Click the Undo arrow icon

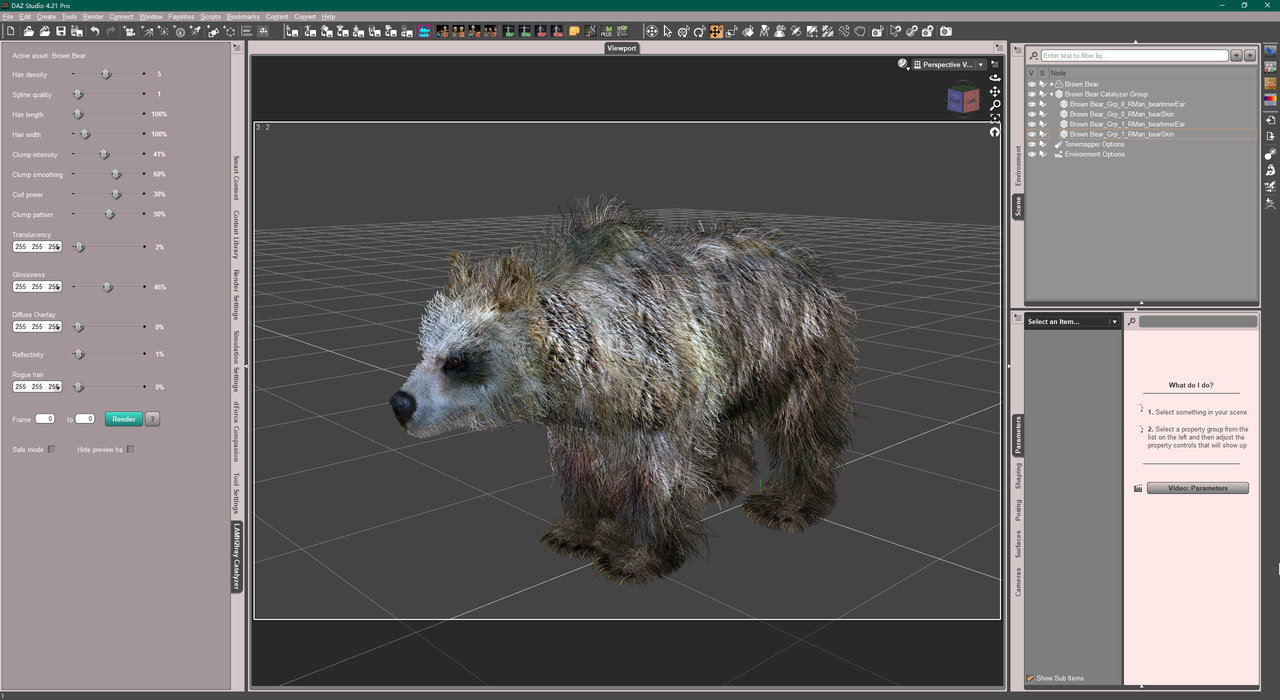click(95, 32)
